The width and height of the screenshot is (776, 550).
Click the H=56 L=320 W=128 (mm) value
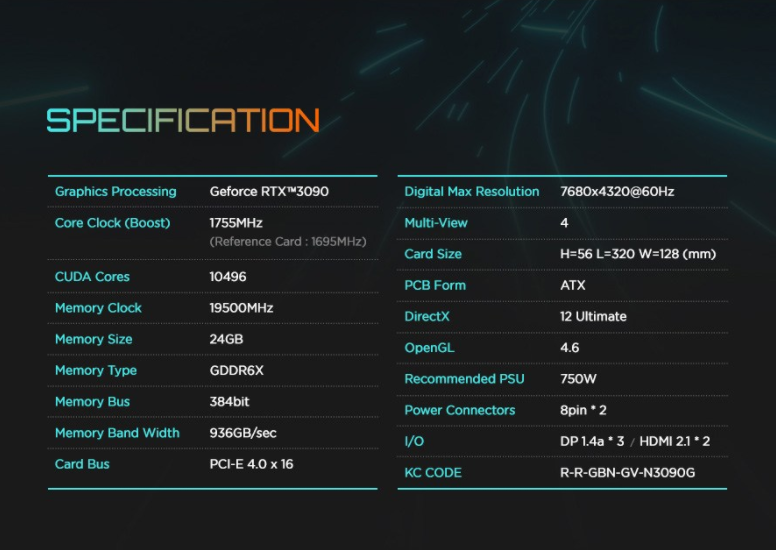coord(638,254)
